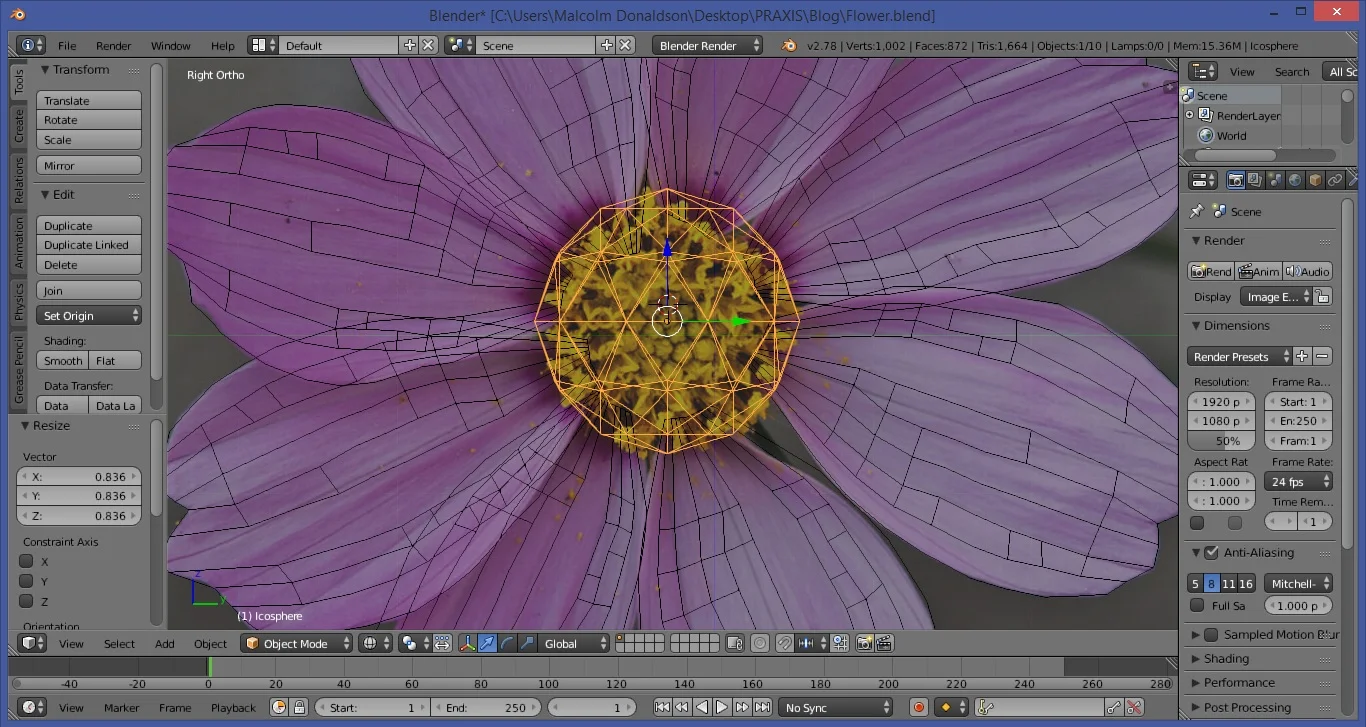The height and width of the screenshot is (727, 1366).
Task: Click the proportional editing falloff icon
Action: click(759, 643)
